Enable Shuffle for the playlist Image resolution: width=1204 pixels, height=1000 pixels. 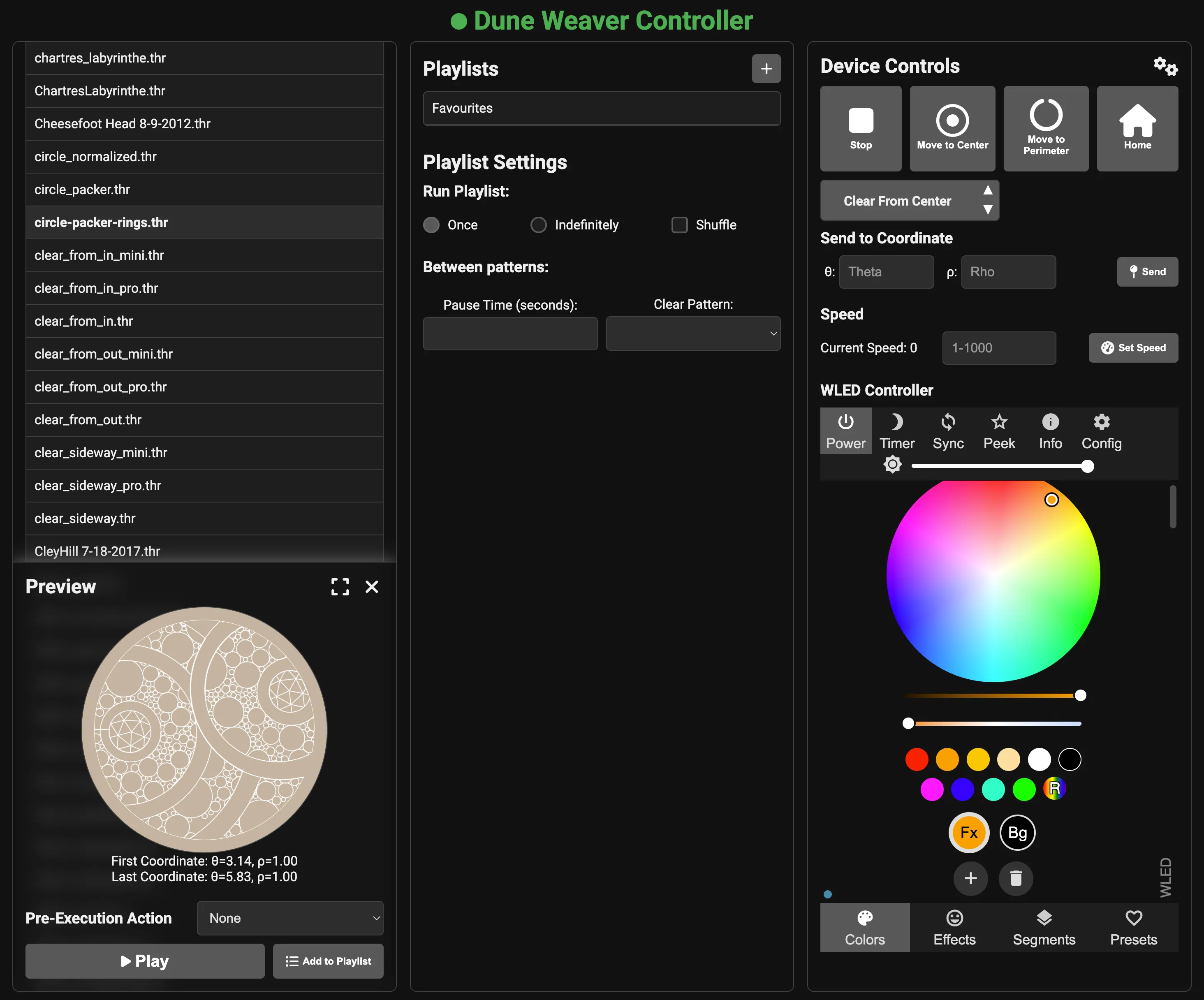coord(679,225)
